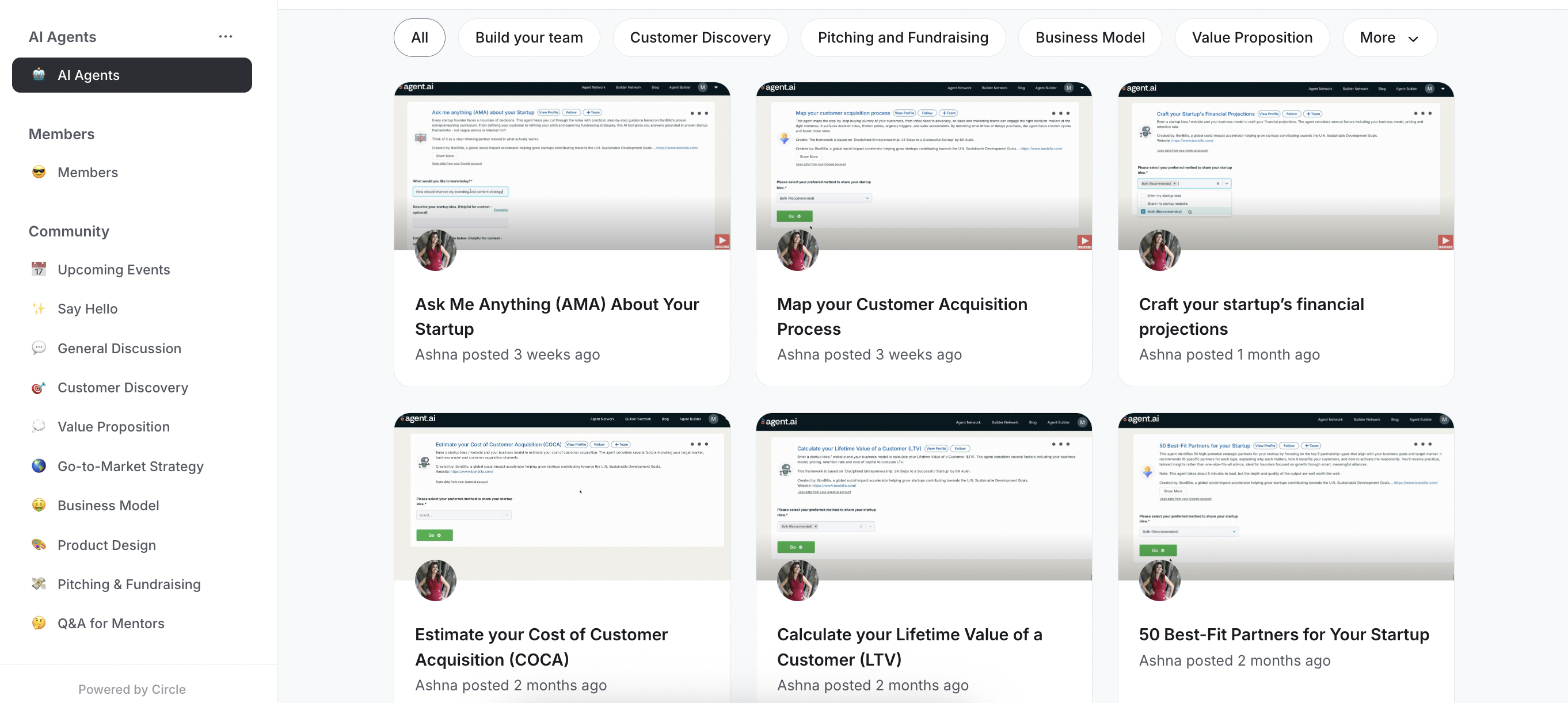Expand the More filter dropdown

point(1389,38)
